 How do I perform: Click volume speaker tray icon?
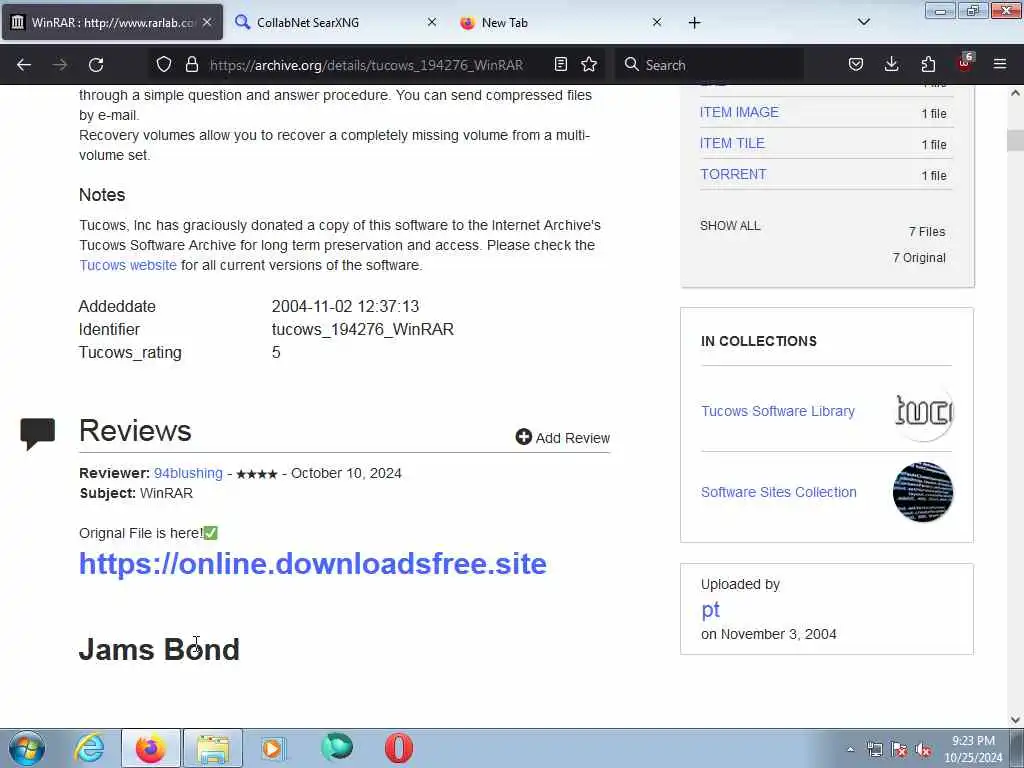923,750
